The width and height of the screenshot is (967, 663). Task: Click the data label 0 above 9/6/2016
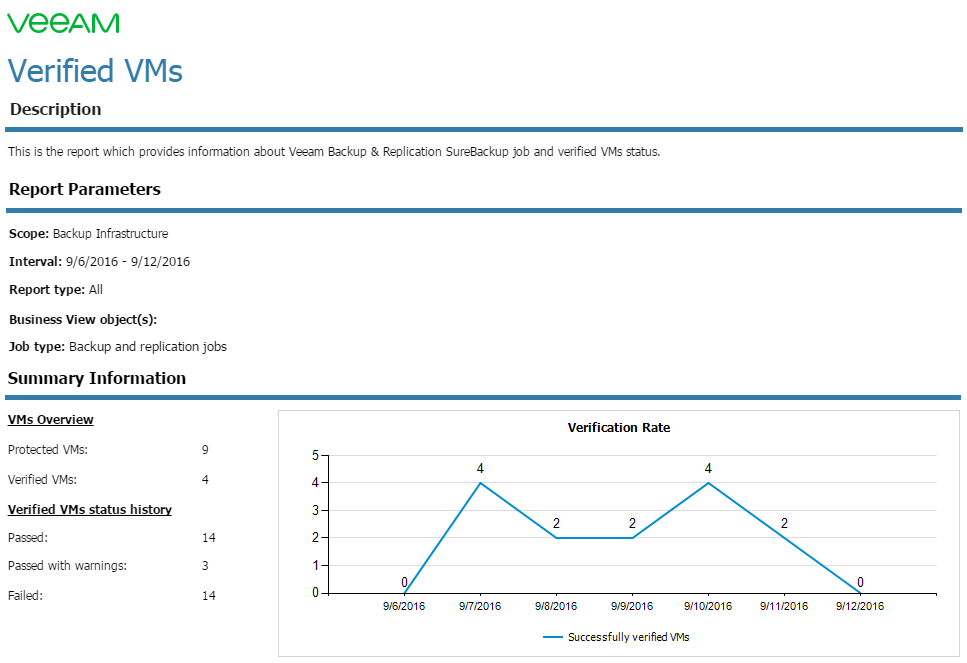[405, 582]
